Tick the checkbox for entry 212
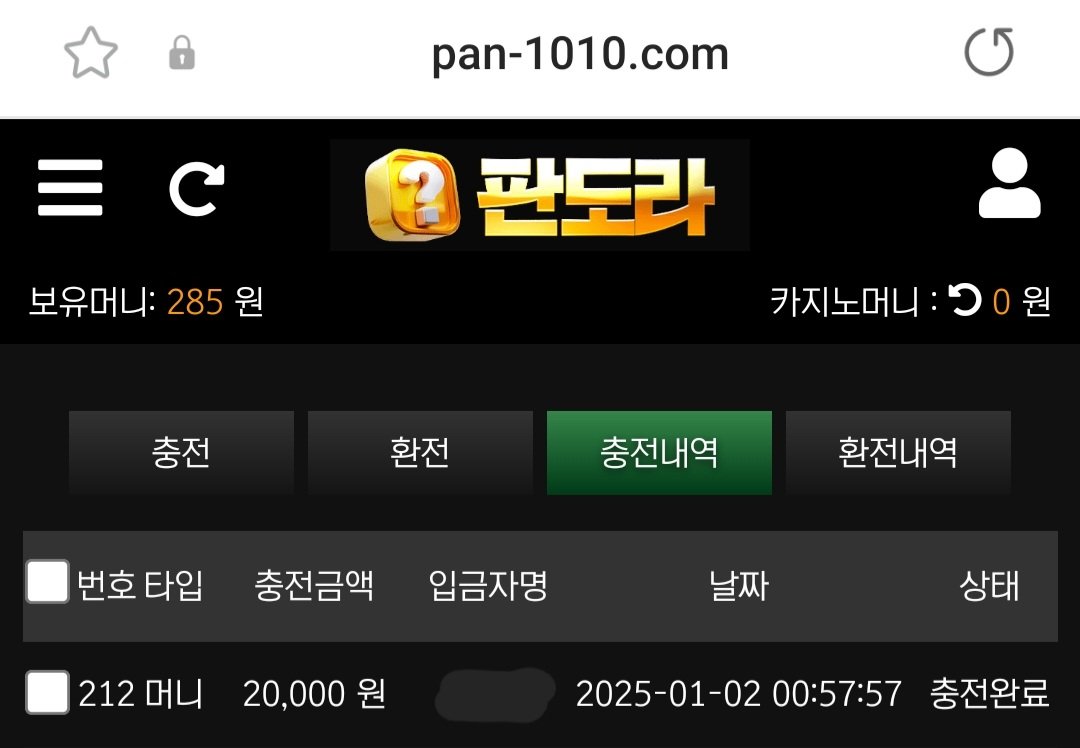This screenshot has width=1080, height=748. point(47,692)
